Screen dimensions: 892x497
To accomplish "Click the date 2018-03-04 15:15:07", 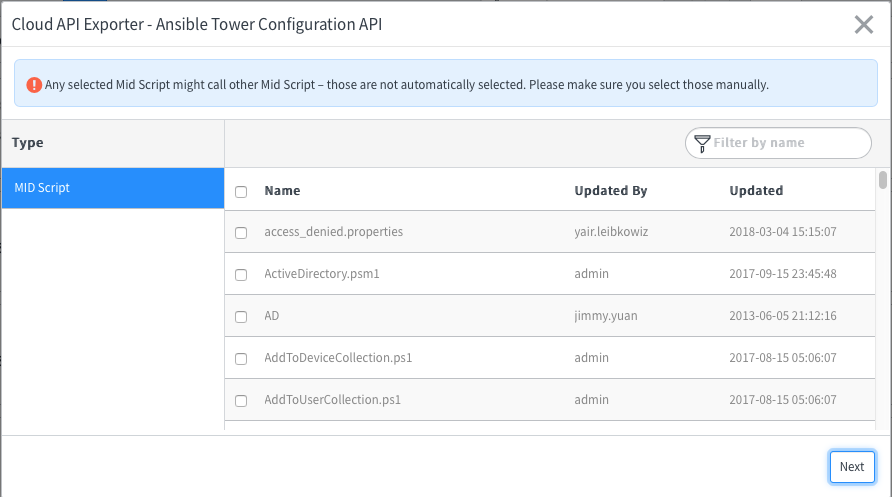I will 783,231.
